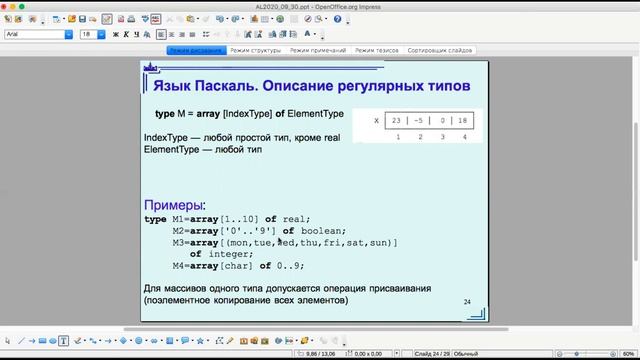Viewport: 640px width, 360px height.
Task: Choose the Rectangle drawing tool
Action: tap(42, 341)
